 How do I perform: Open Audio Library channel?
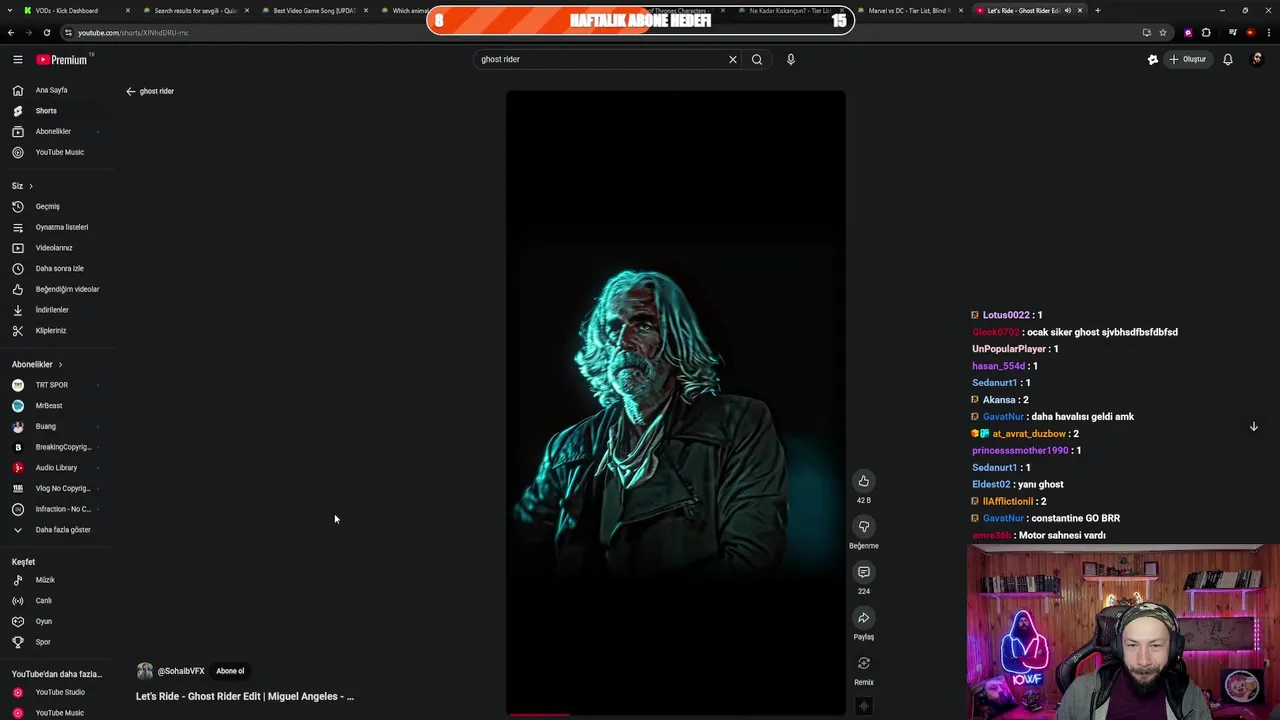(56, 468)
